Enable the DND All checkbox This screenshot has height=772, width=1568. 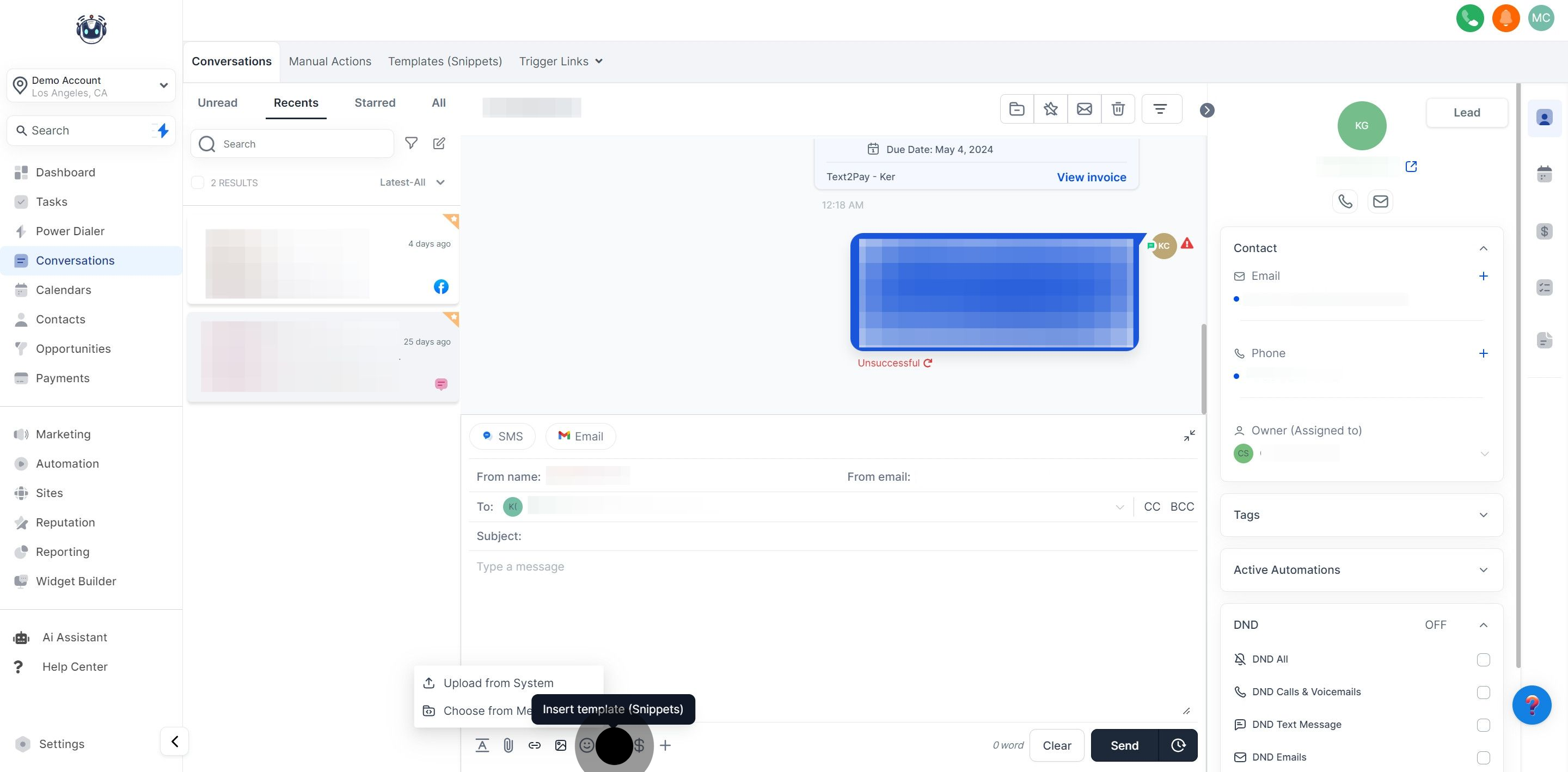pos(1483,659)
